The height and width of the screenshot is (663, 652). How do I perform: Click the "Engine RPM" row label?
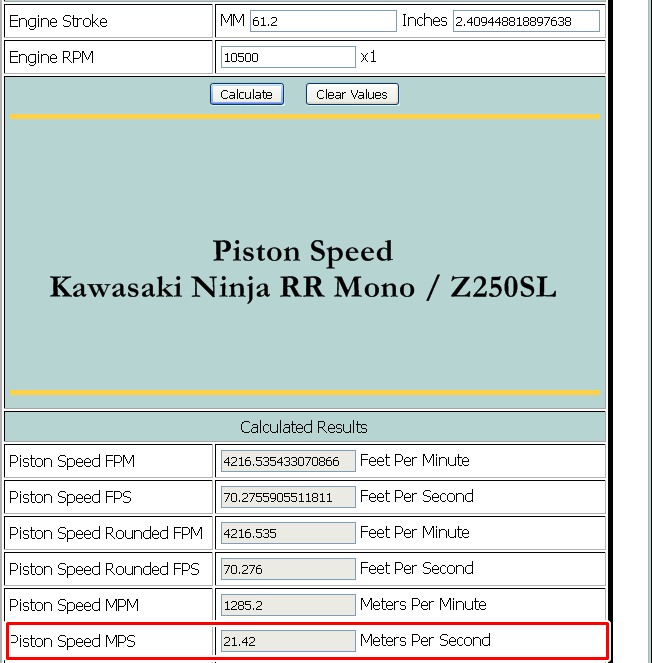coord(51,57)
